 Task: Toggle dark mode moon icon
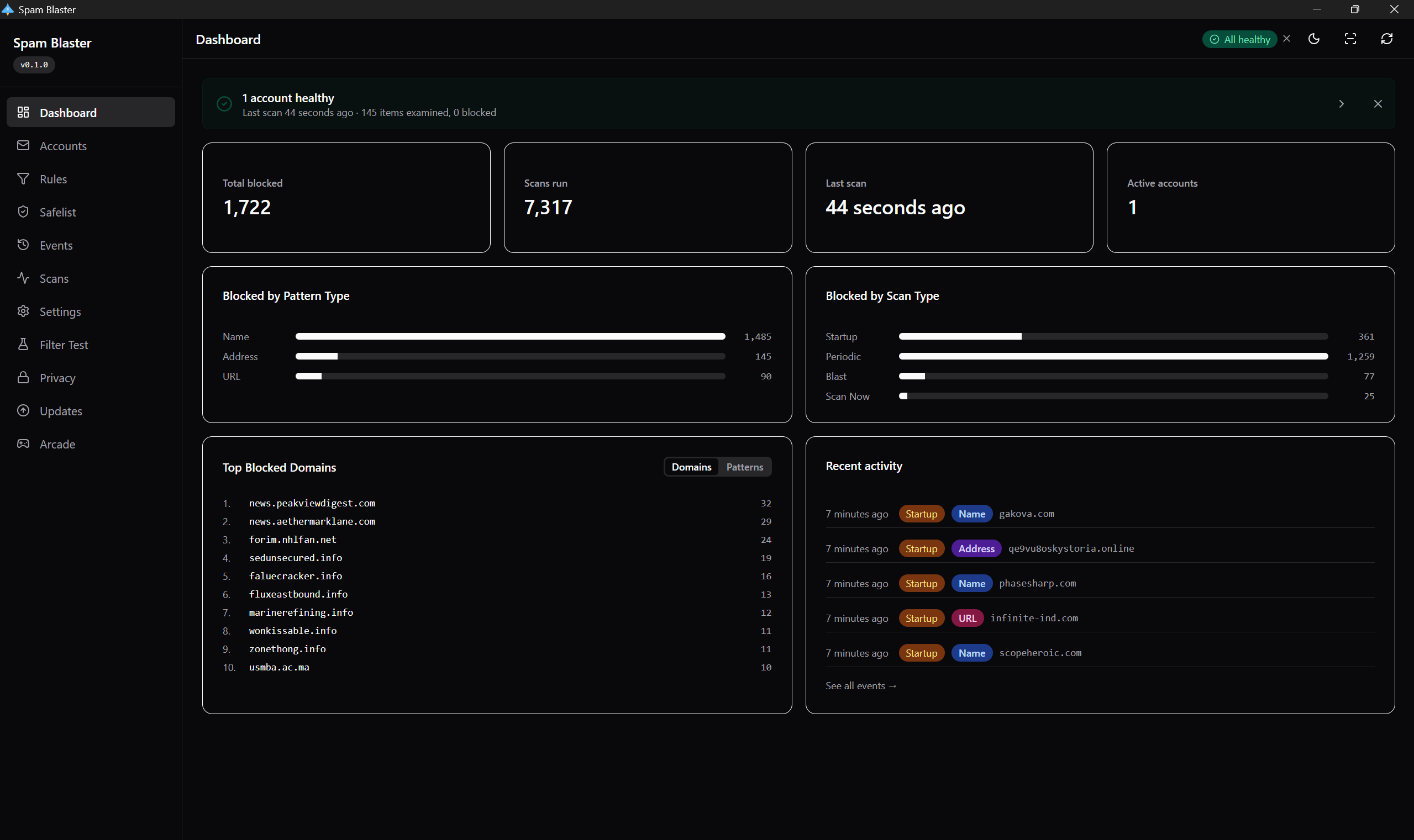click(1314, 39)
